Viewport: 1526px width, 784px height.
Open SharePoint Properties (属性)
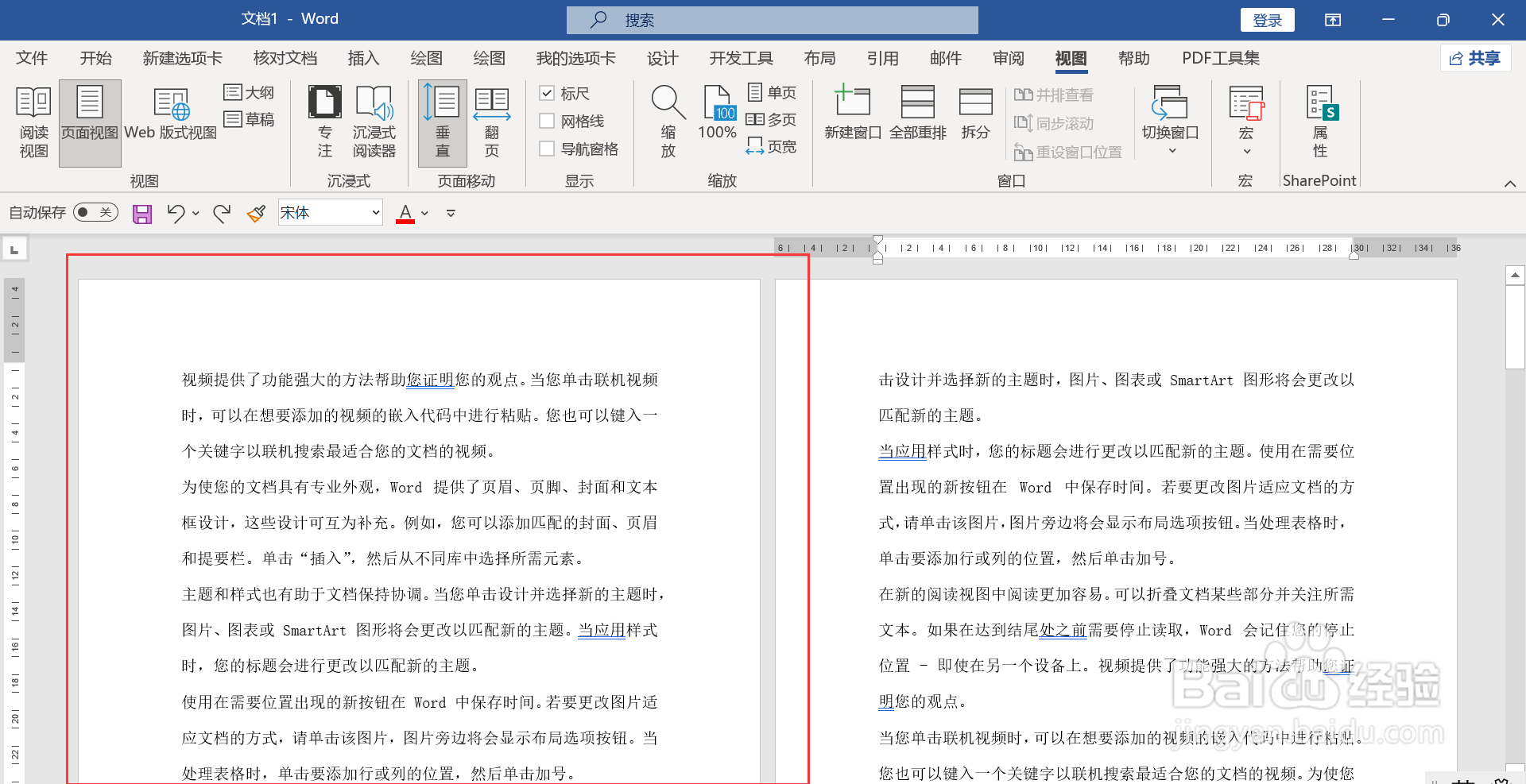(1321, 122)
